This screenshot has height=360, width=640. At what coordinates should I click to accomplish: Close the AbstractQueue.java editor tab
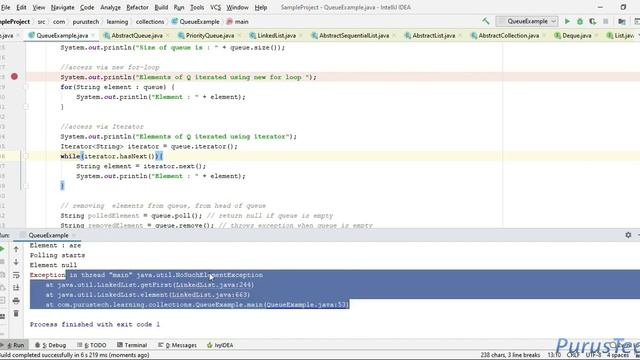(167, 36)
